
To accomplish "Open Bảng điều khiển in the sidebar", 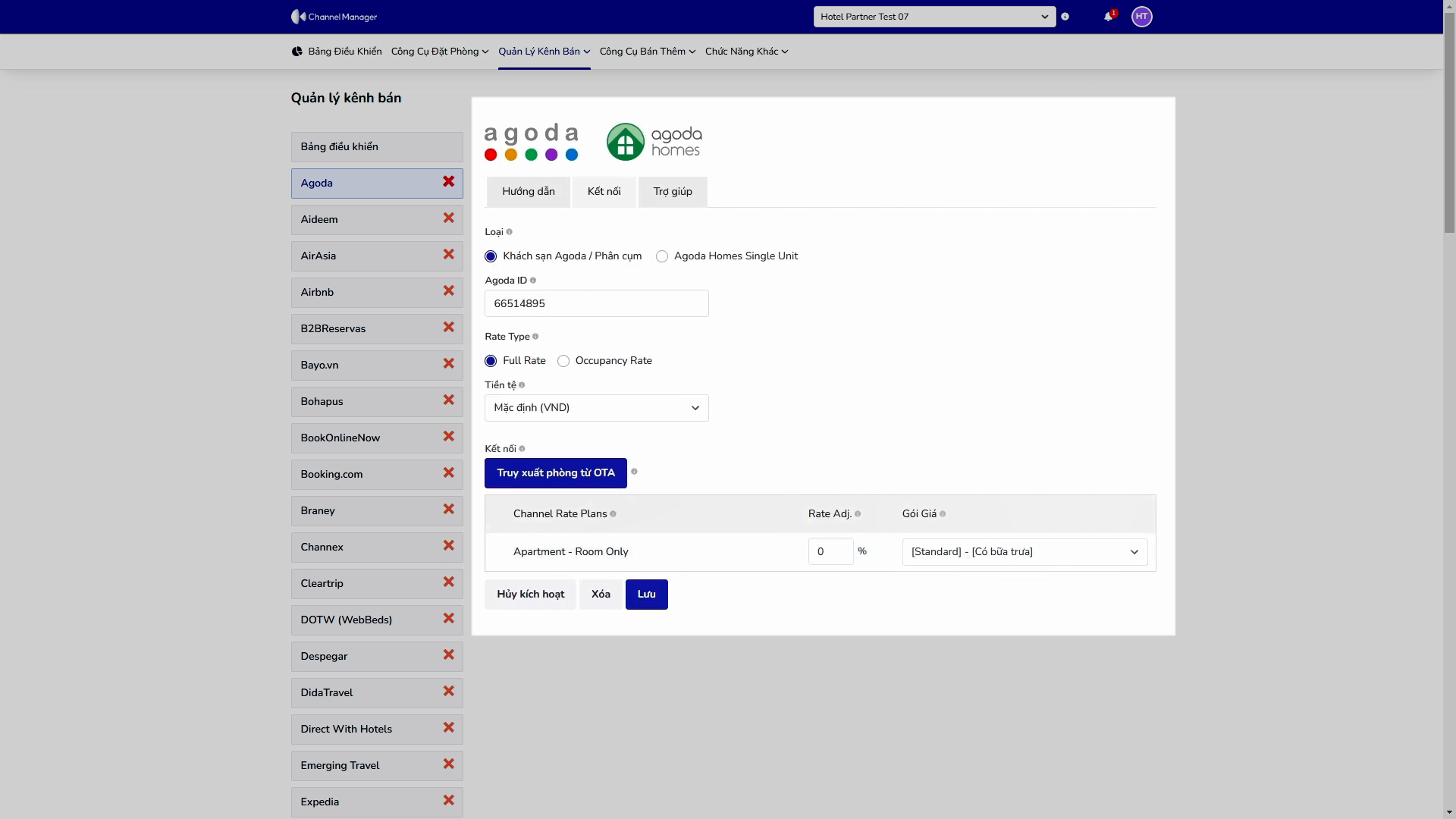I will (x=377, y=147).
